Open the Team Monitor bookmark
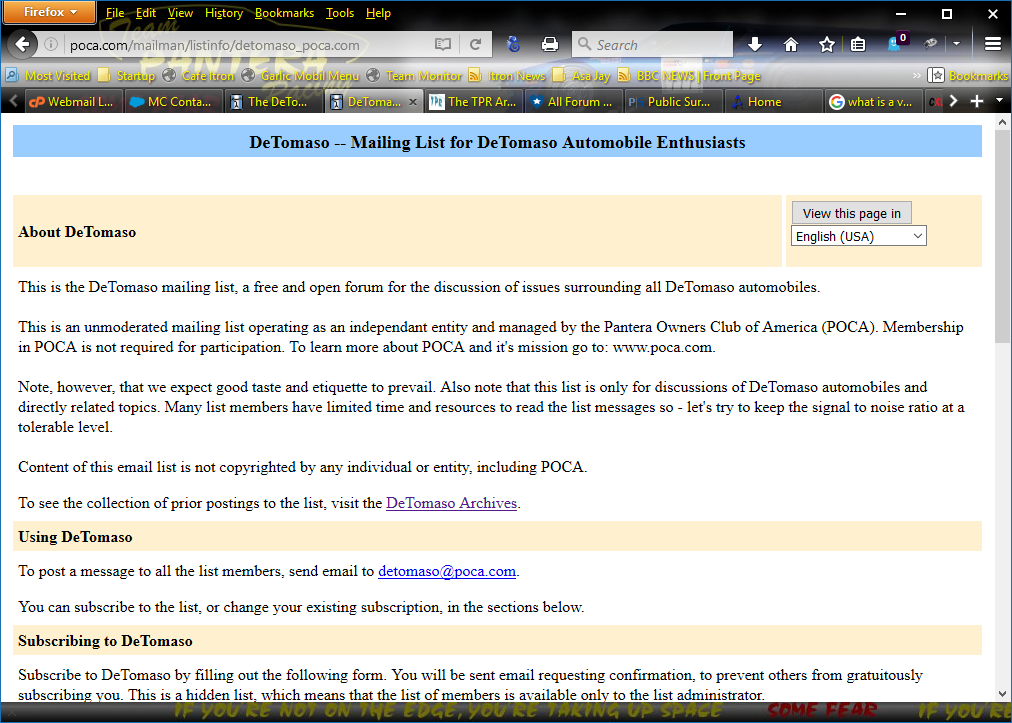This screenshot has width=1012, height=723. point(414,76)
